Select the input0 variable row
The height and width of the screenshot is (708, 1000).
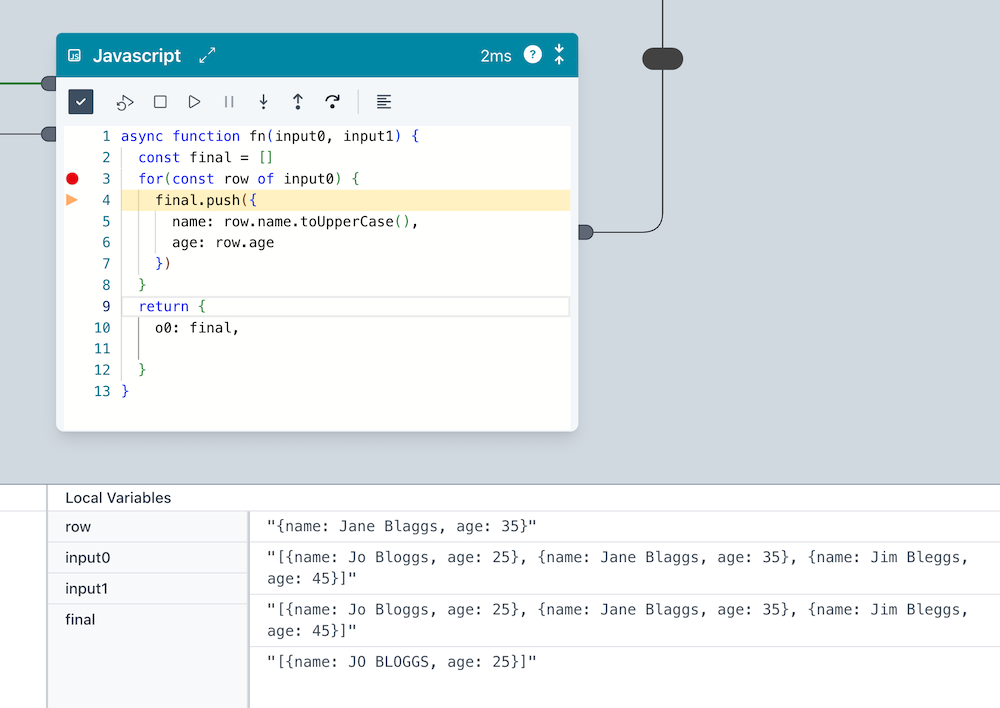pyautogui.click(x=86, y=558)
